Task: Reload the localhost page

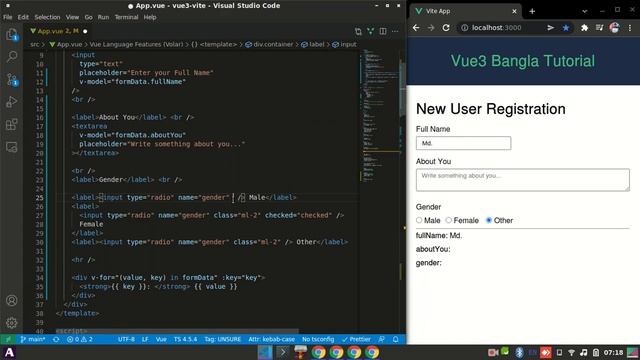Action: click(446, 28)
